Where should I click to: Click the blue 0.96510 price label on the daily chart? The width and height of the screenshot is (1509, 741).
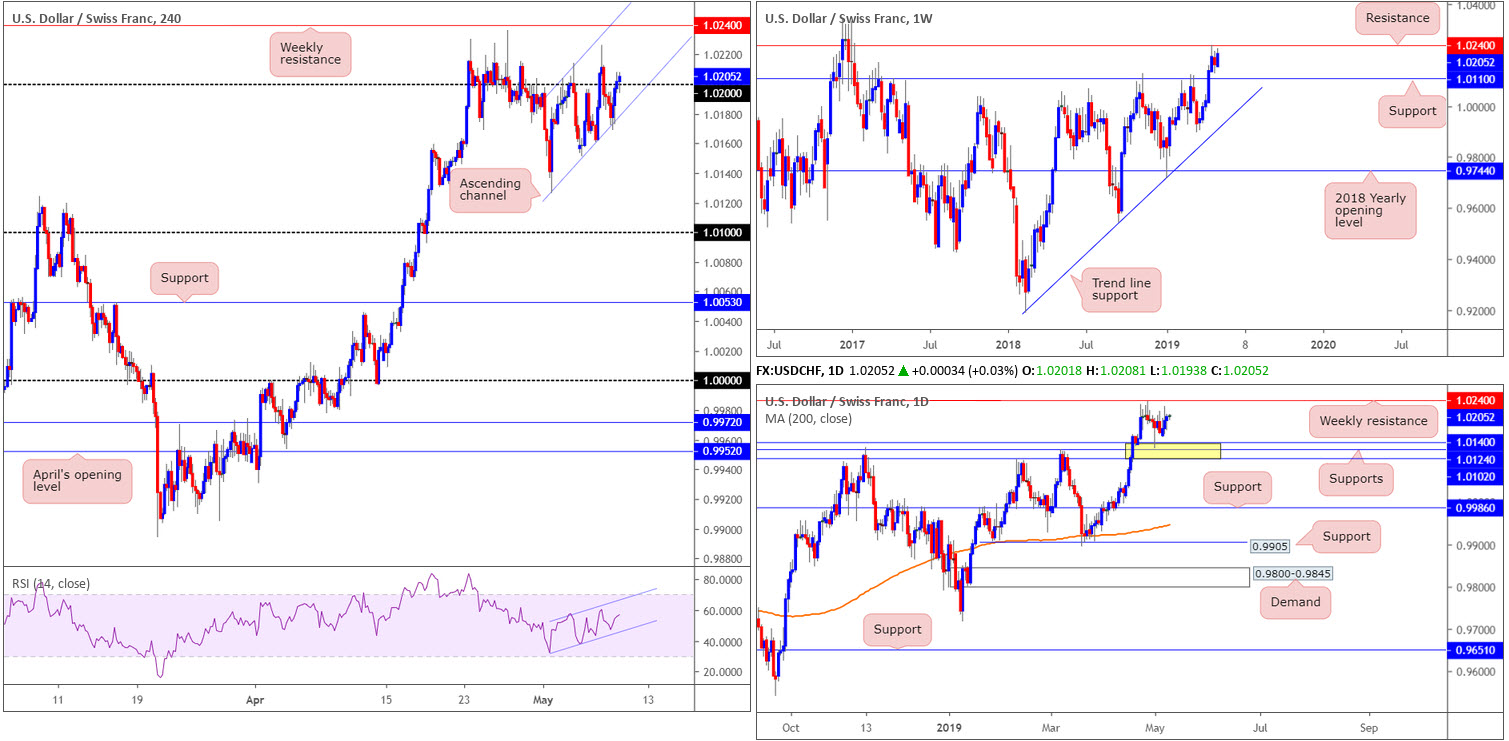coord(1476,649)
